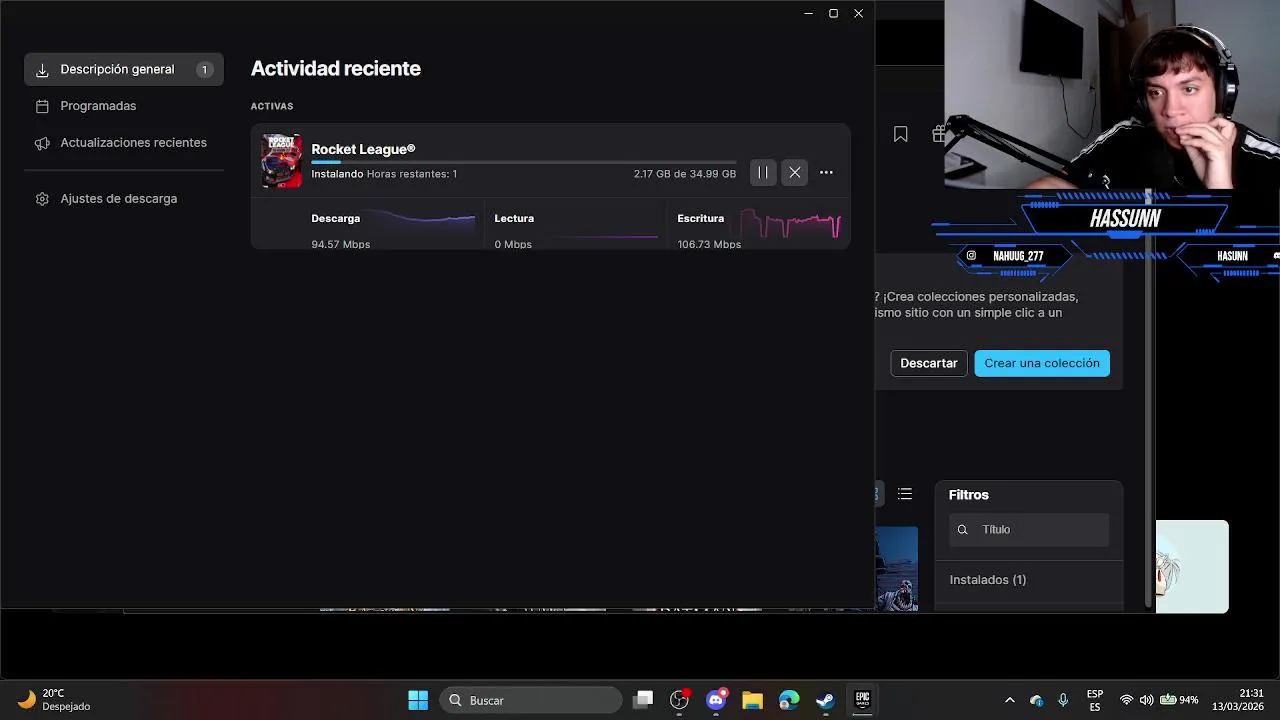The width and height of the screenshot is (1280, 720).
Task: Click the search icon in the Filtros box
Action: 963,530
